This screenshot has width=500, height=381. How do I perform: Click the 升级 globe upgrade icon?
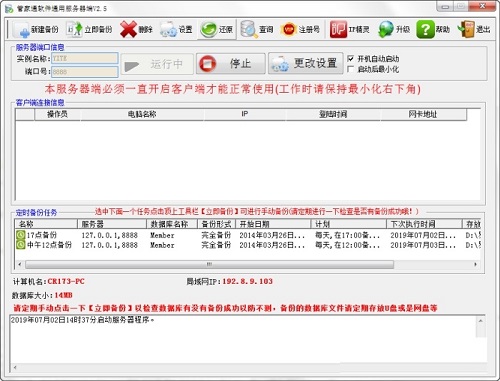[x=386, y=30]
